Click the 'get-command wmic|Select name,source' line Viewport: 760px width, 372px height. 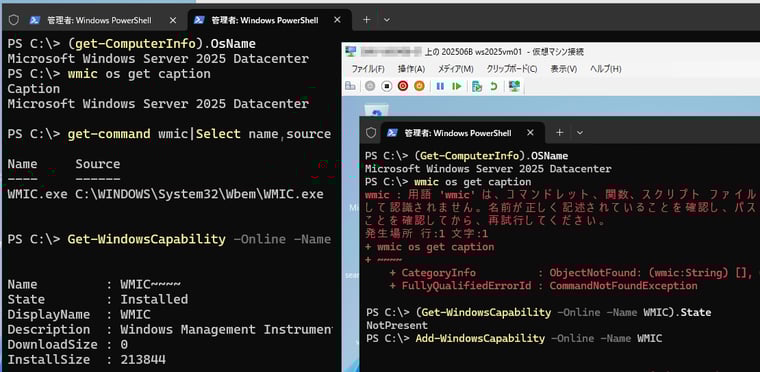tap(199, 134)
